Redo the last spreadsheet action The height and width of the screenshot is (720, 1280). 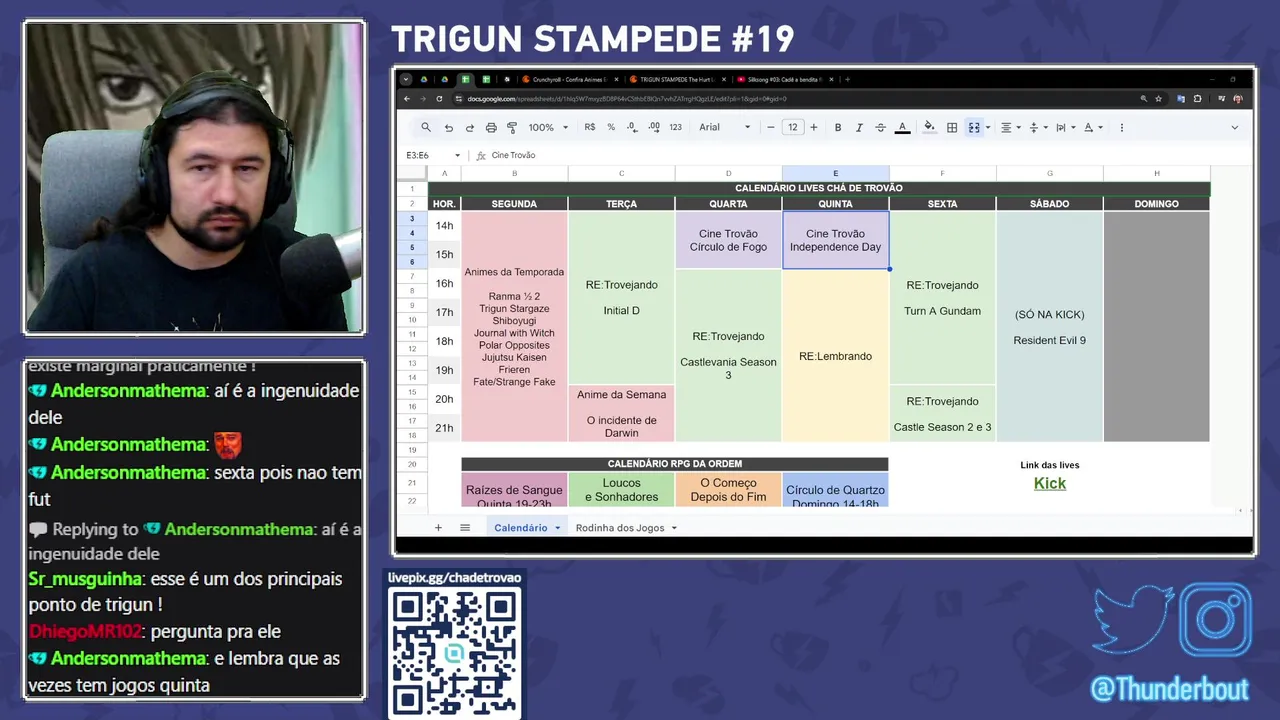469,127
